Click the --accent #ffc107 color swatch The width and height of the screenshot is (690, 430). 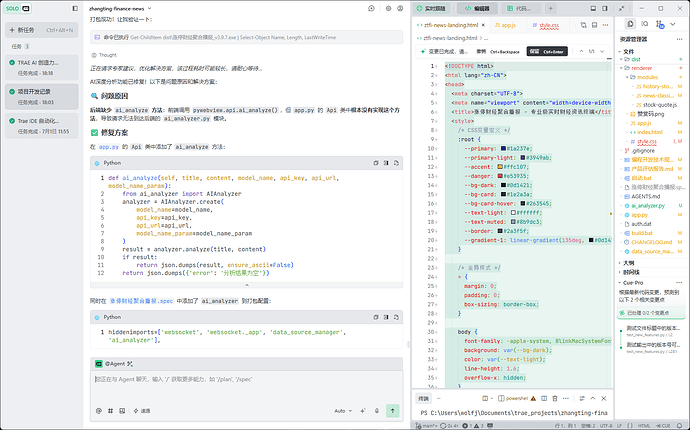point(500,167)
